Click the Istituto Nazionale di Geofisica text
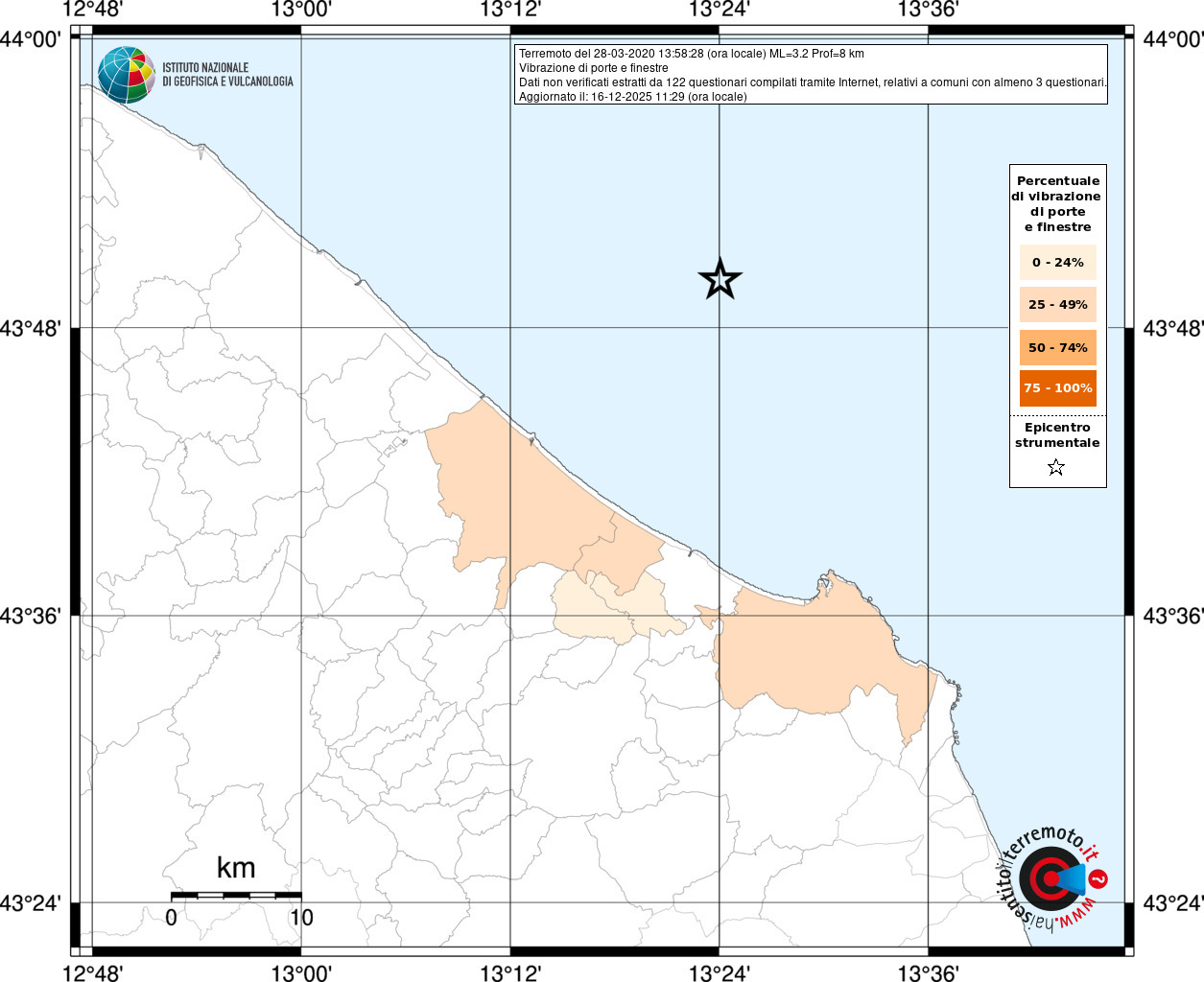The width and height of the screenshot is (1204, 982). point(227,75)
